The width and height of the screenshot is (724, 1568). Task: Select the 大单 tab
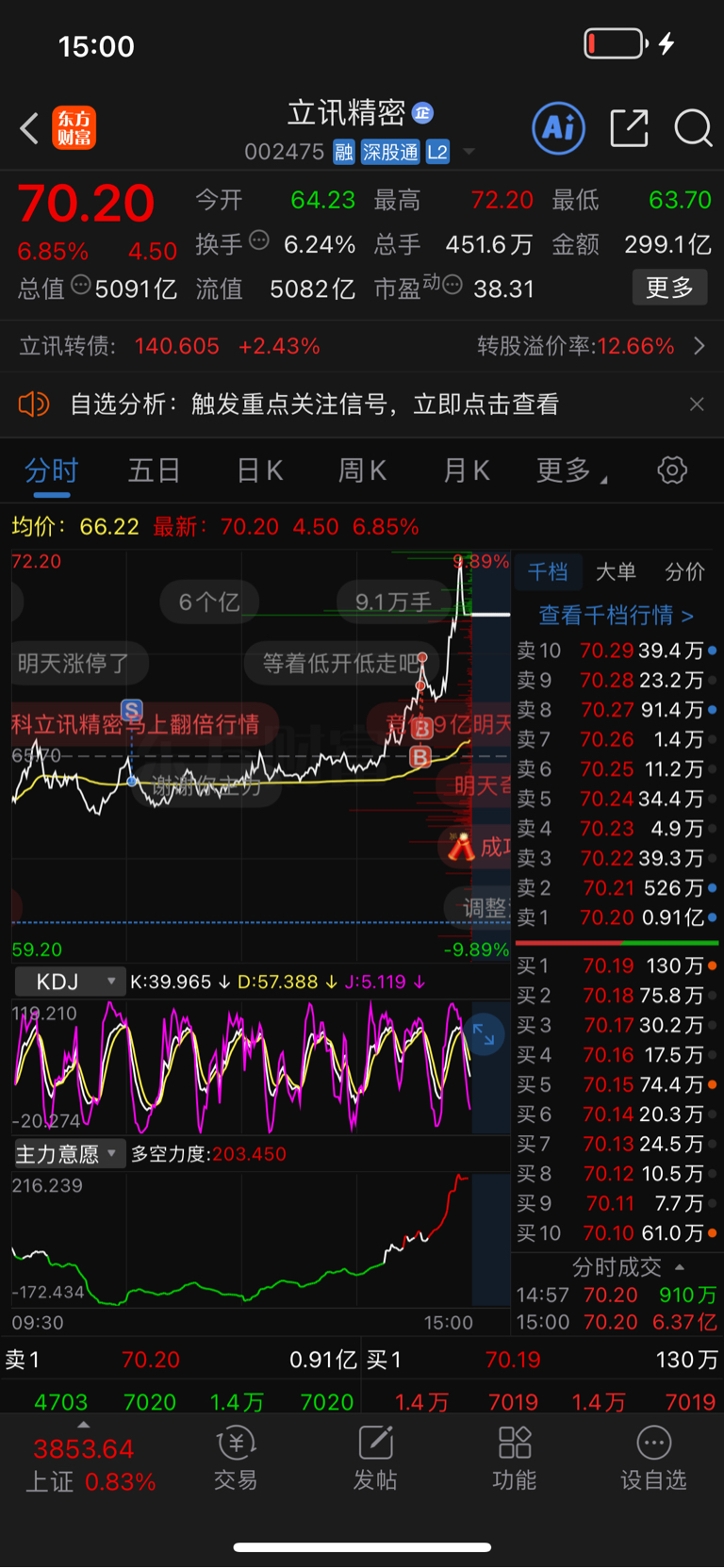tap(616, 571)
